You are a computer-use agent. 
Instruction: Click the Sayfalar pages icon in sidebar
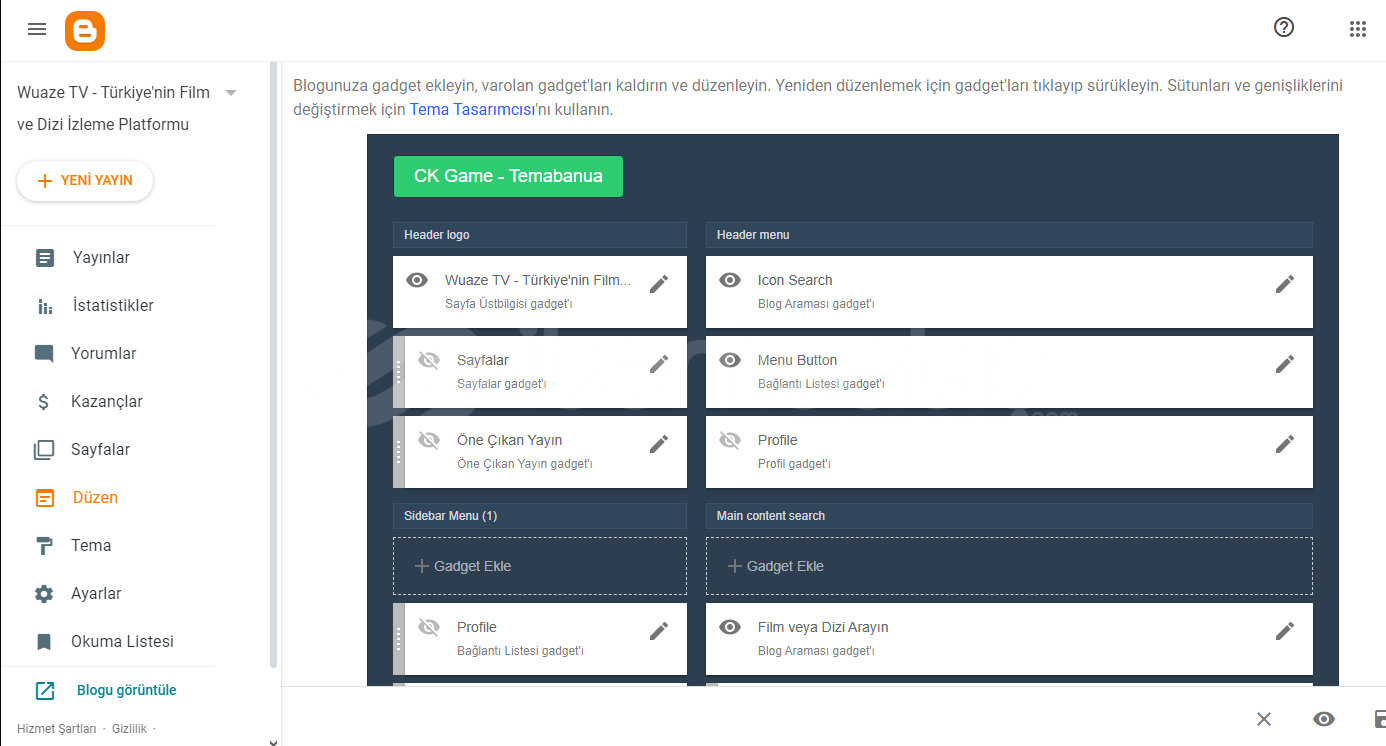[44, 450]
